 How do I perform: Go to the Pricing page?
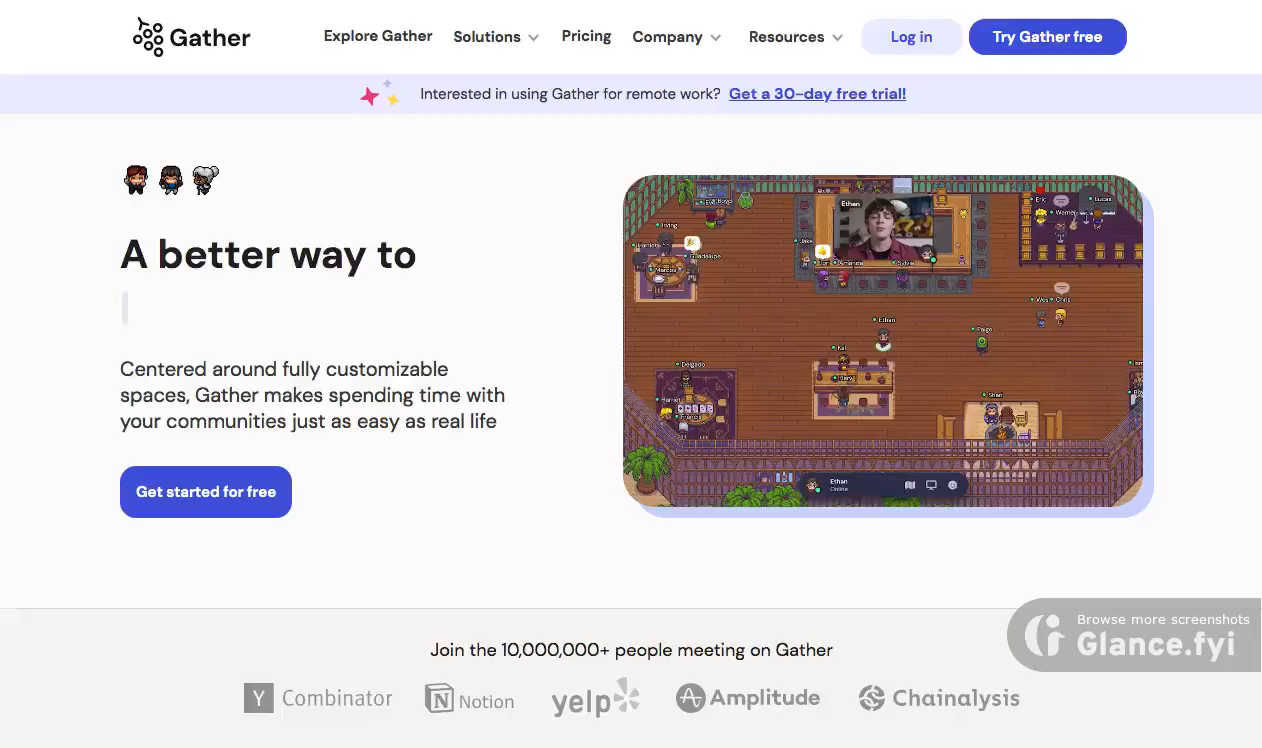586,36
